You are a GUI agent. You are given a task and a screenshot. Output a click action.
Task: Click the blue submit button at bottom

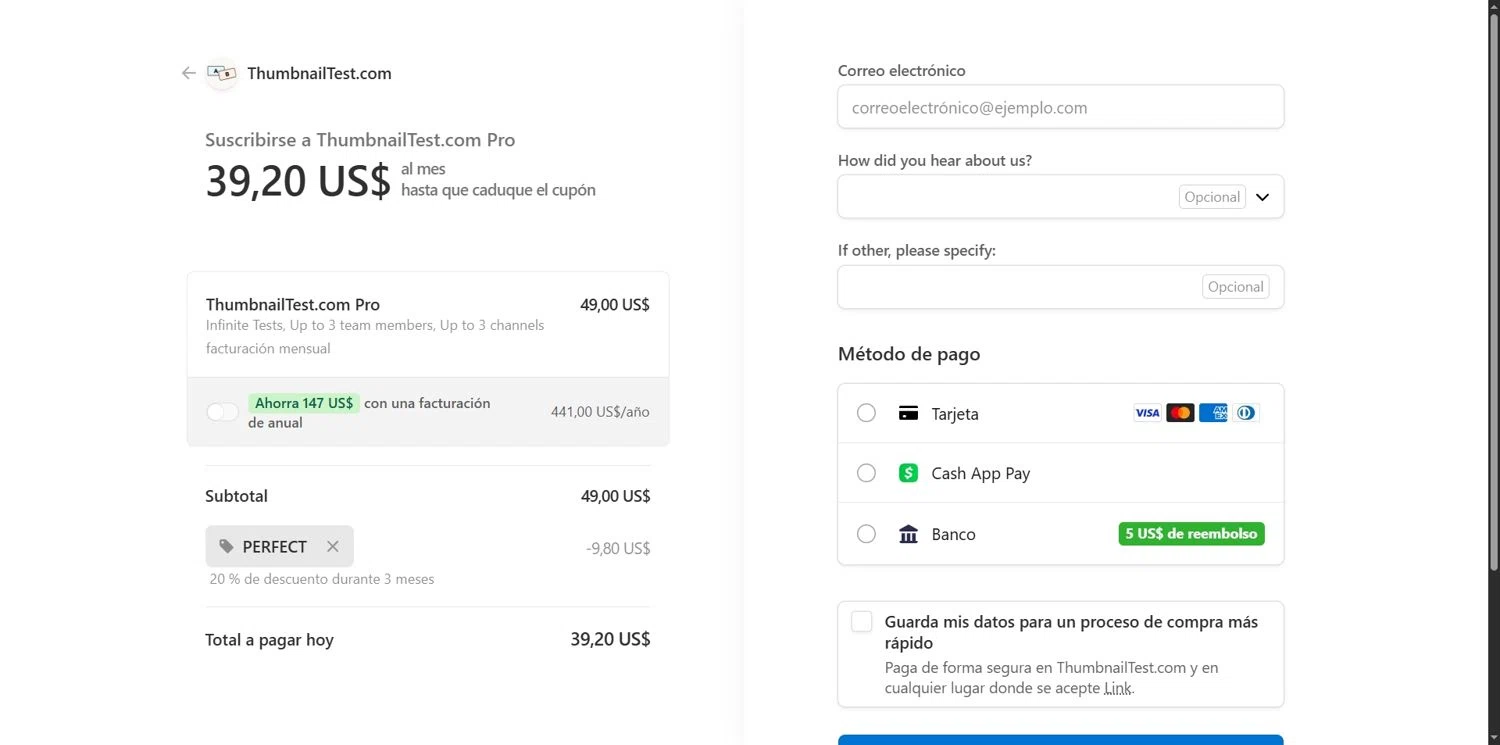pyautogui.click(x=1060, y=740)
